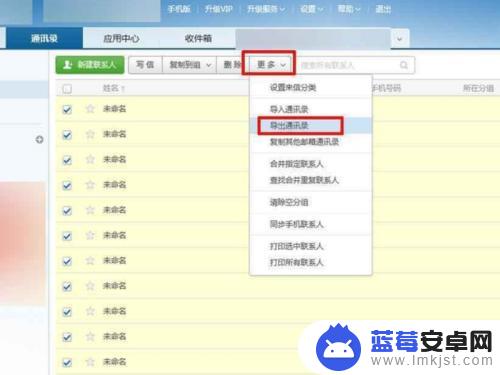The width and height of the screenshot is (500, 375).
Task: Uncheck the first 未命名 contact checkbox
Action: point(67,109)
